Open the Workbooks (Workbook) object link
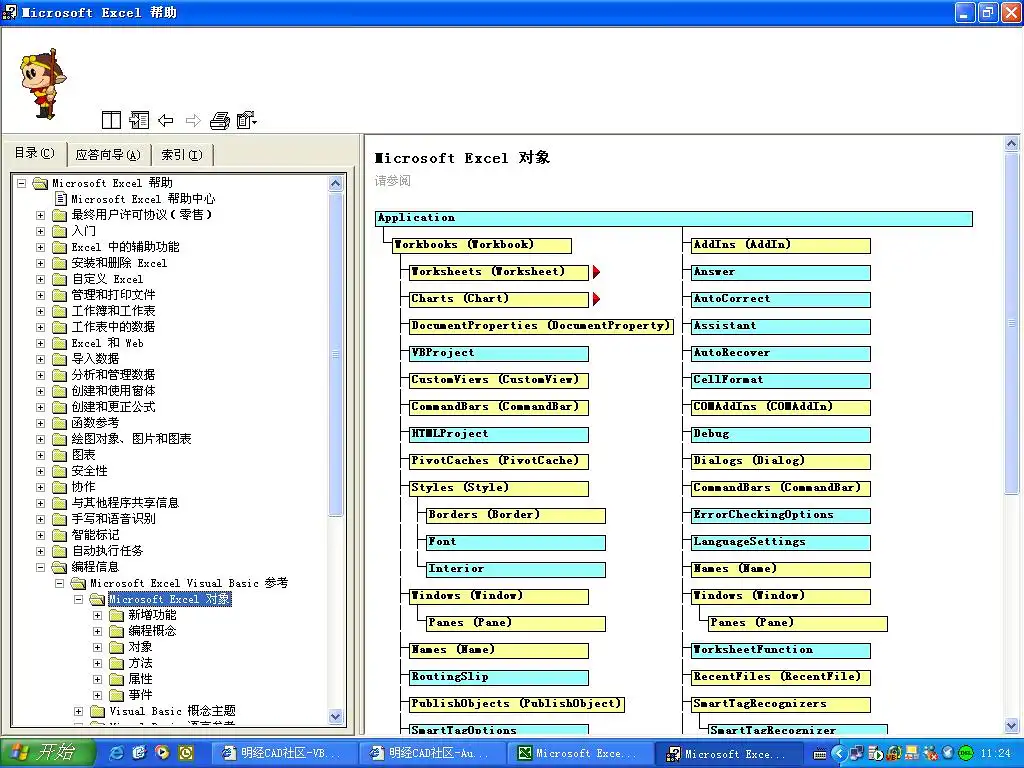This screenshot has height=768, width=1024. click(x=483, y=246)
